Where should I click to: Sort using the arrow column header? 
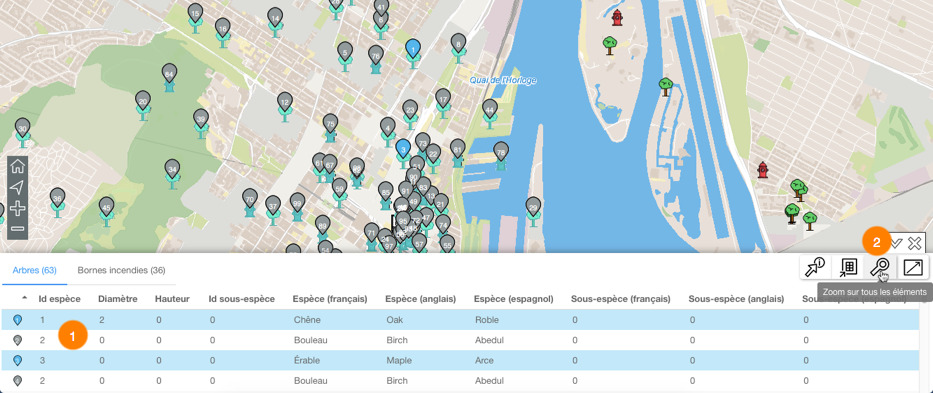click(24, 298)
